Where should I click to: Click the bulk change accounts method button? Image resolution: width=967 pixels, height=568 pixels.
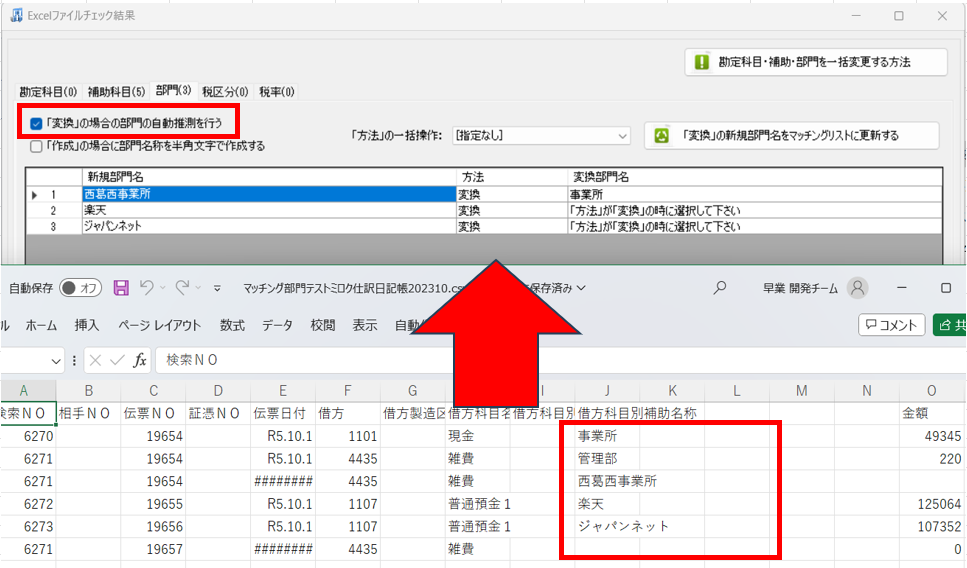(x=816, y=62)
